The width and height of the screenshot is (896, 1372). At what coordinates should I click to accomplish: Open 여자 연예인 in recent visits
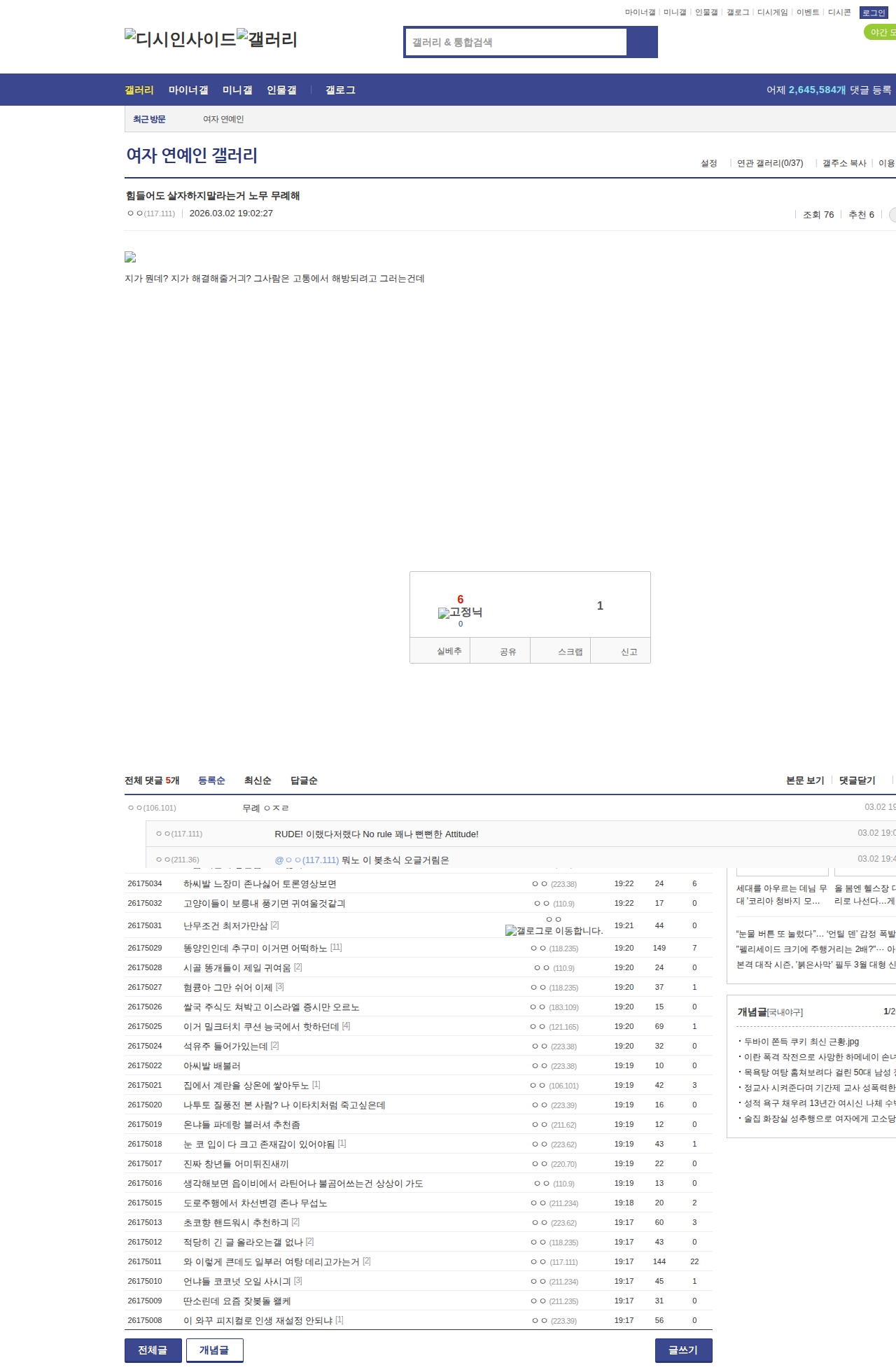223,119
